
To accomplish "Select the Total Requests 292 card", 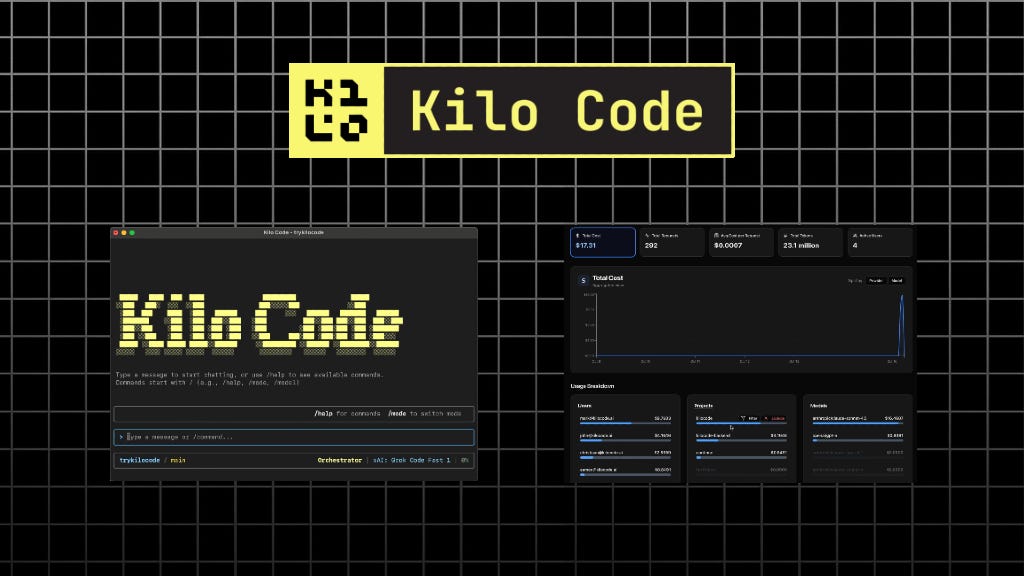I will 671,242.
